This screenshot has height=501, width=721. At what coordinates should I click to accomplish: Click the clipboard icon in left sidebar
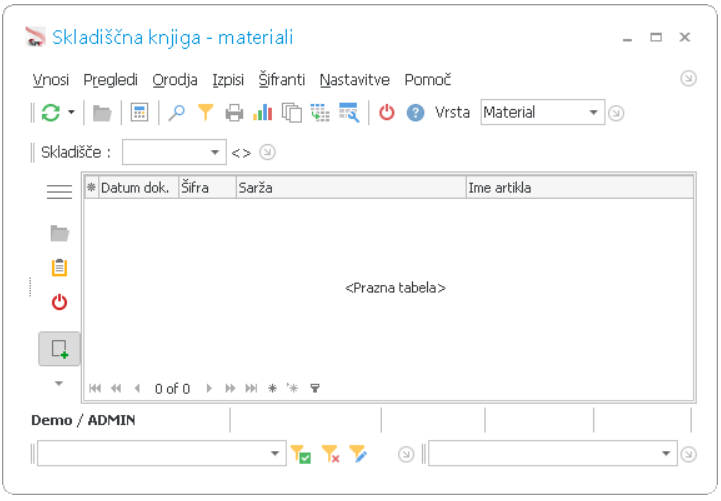[59, 268]
